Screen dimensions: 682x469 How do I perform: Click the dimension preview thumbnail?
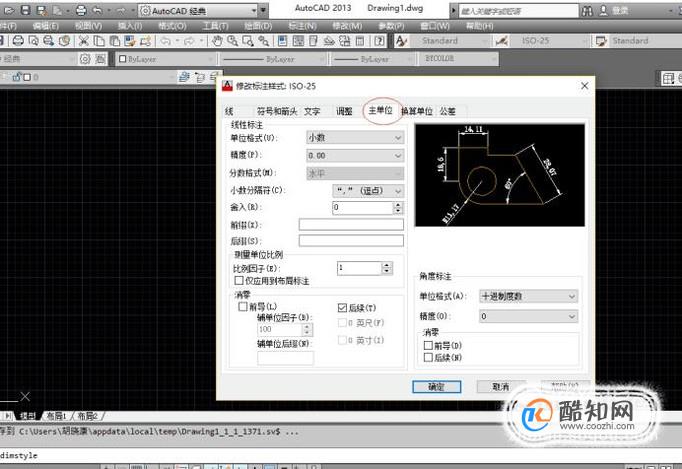(x=500, y=175)
